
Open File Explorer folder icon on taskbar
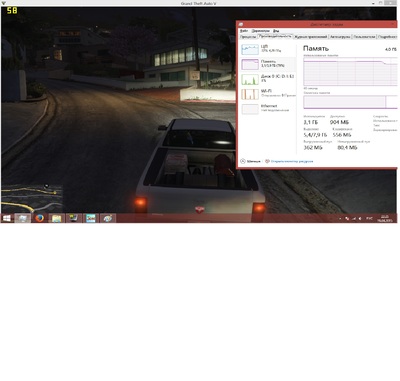[x=57, y=218]
